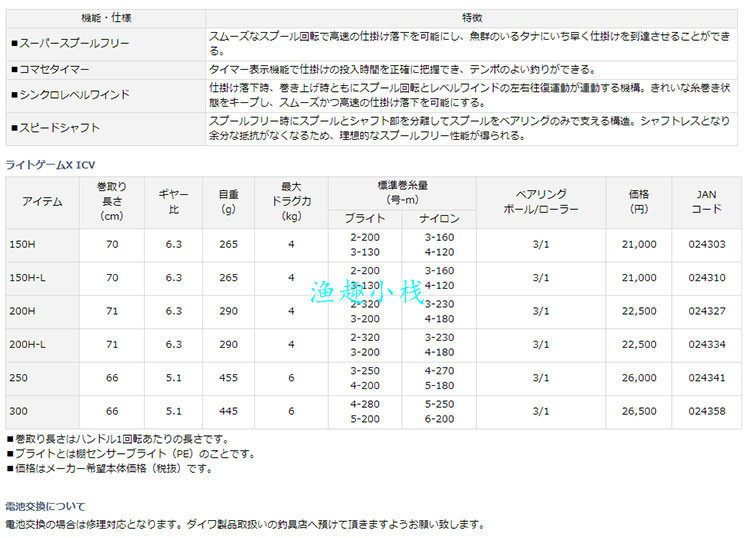
Task: Click gear ratio 6.3 in 150H row
Action: coord(174,245)
